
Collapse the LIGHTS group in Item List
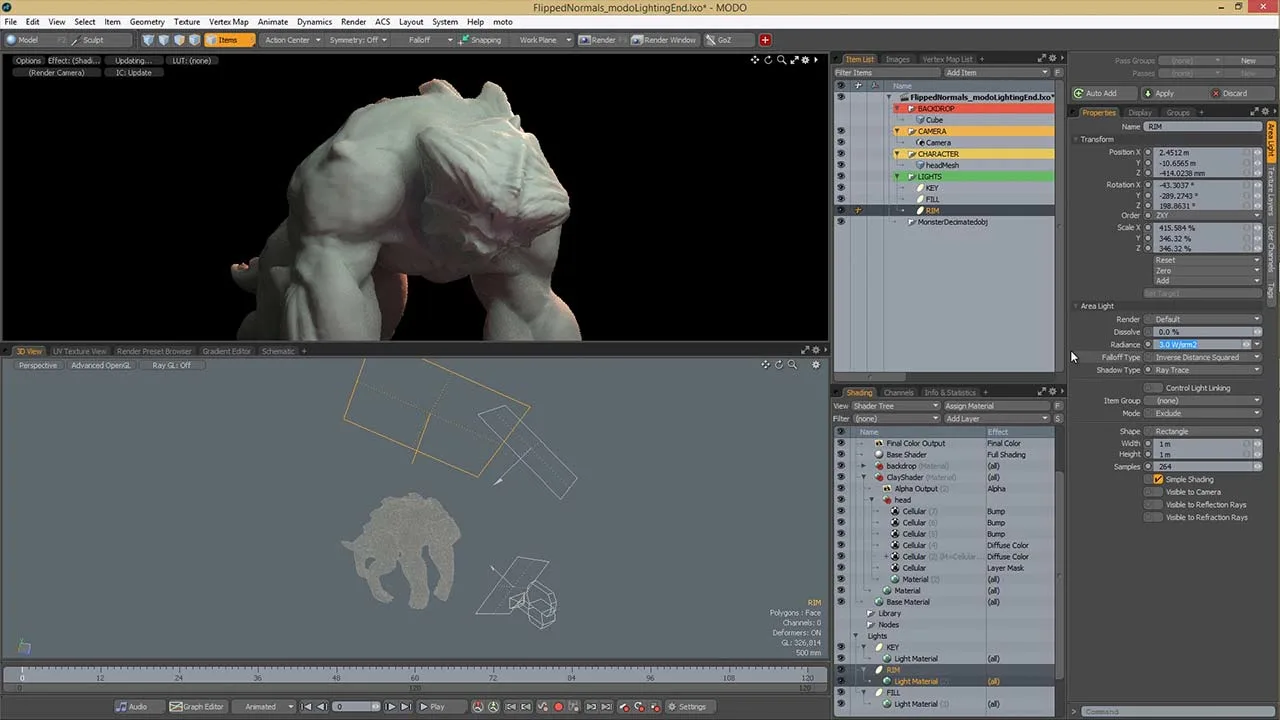[897, 177]
